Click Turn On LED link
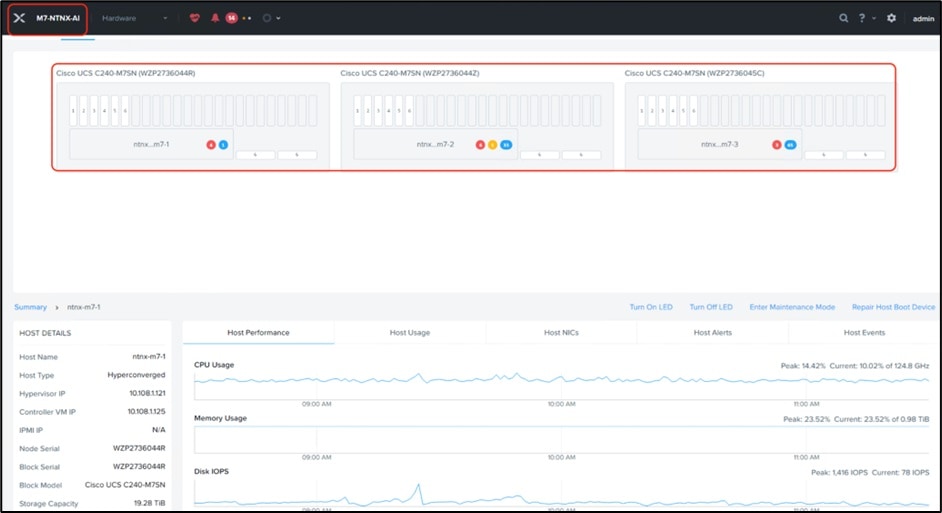This screenshot has width=942, height=513. point(651,307)
